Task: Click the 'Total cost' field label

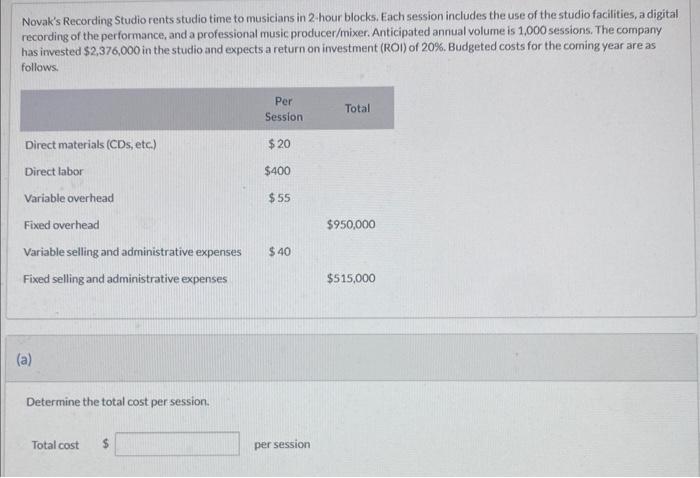Action: [x=55, y=445]
